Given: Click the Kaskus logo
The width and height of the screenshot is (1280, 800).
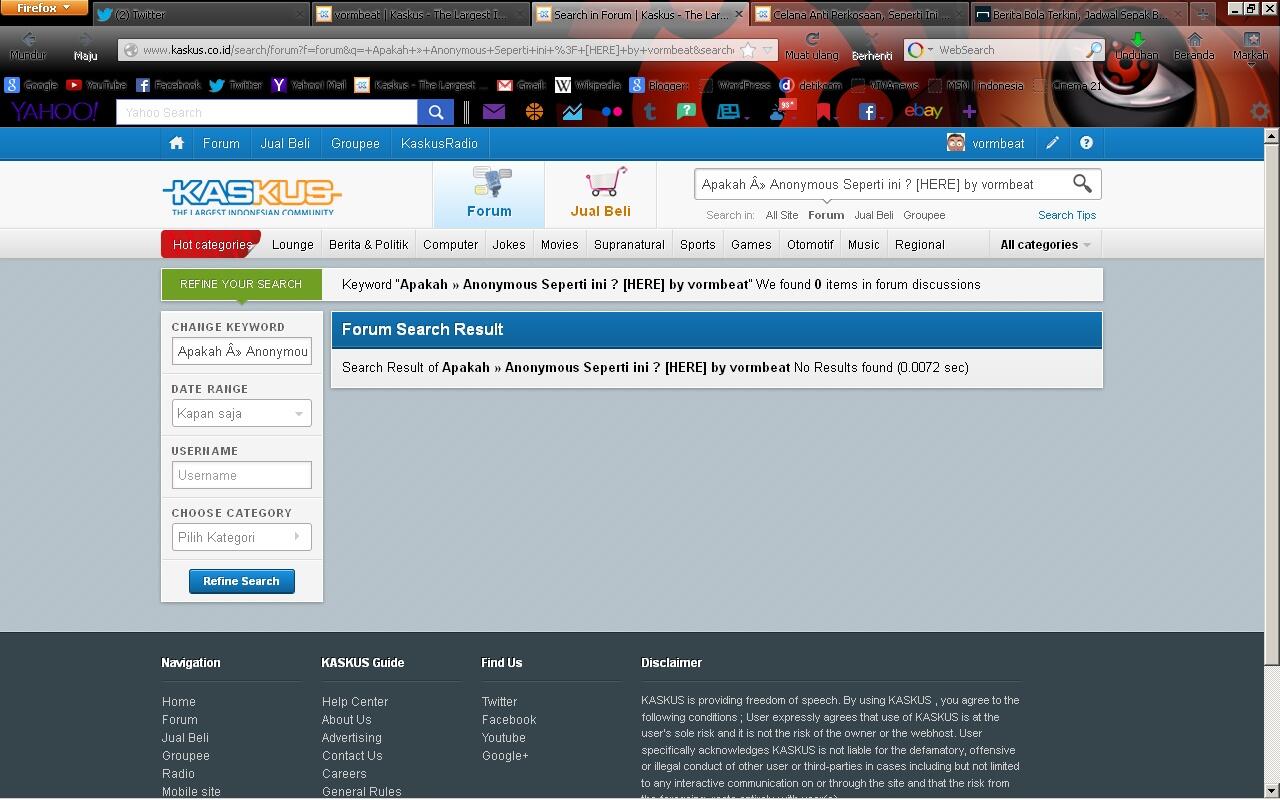Looking at the screenshot, I should tap(252, 195).
